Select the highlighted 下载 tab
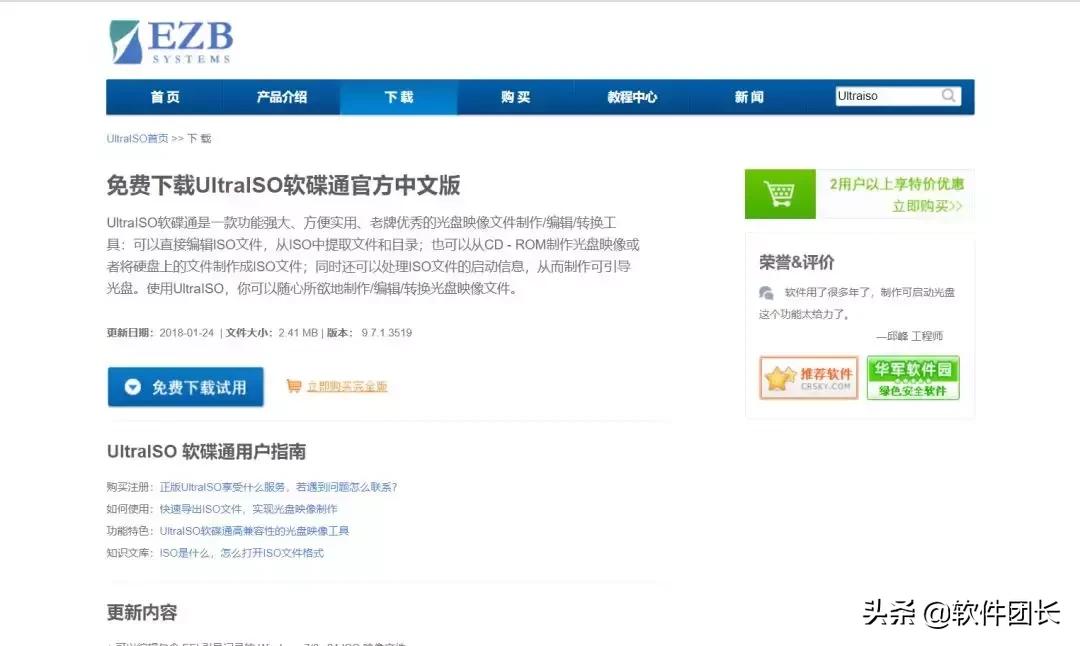 [398, 97]
